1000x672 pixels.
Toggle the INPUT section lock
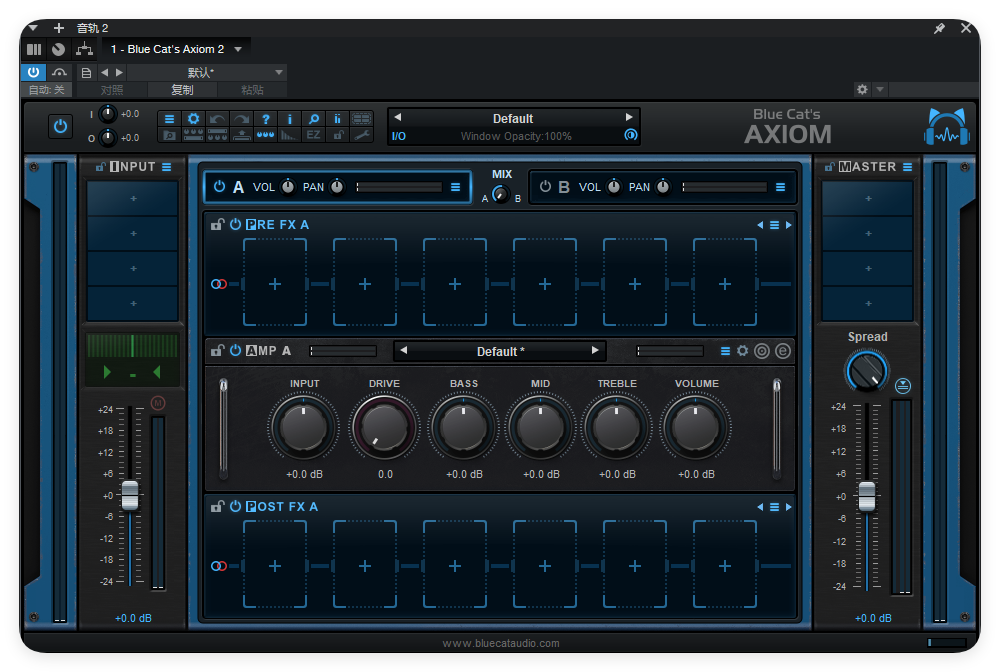[100, 166]
